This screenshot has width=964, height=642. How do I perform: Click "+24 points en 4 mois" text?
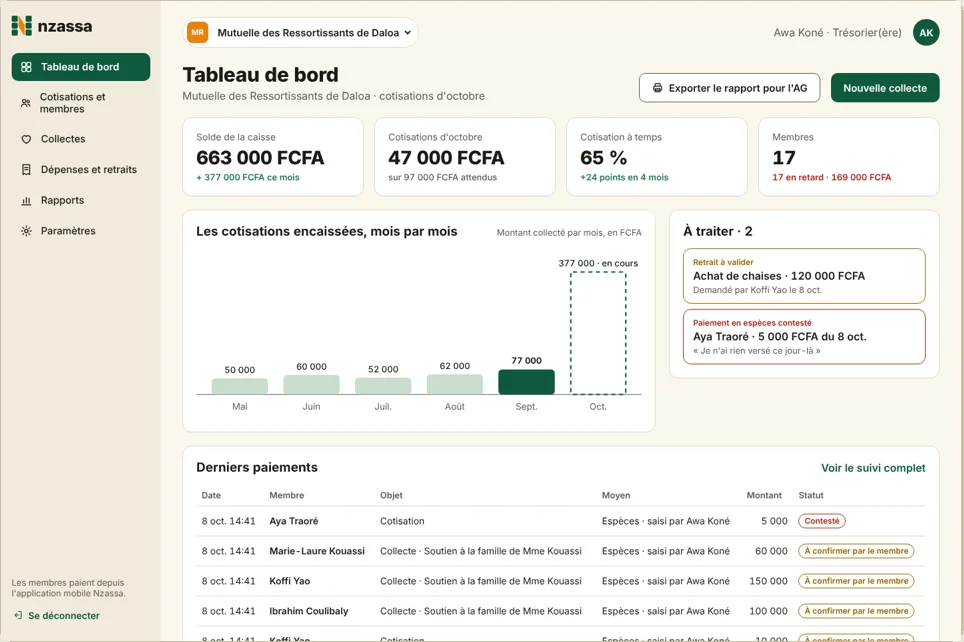pos(624,177)
